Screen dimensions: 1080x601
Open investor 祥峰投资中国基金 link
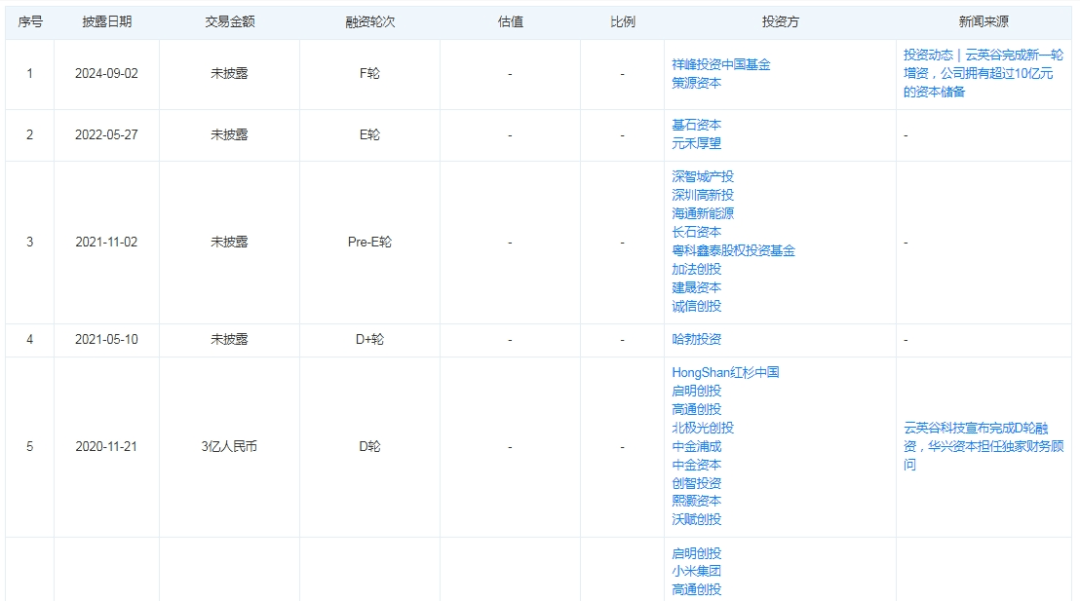[720, 65]
